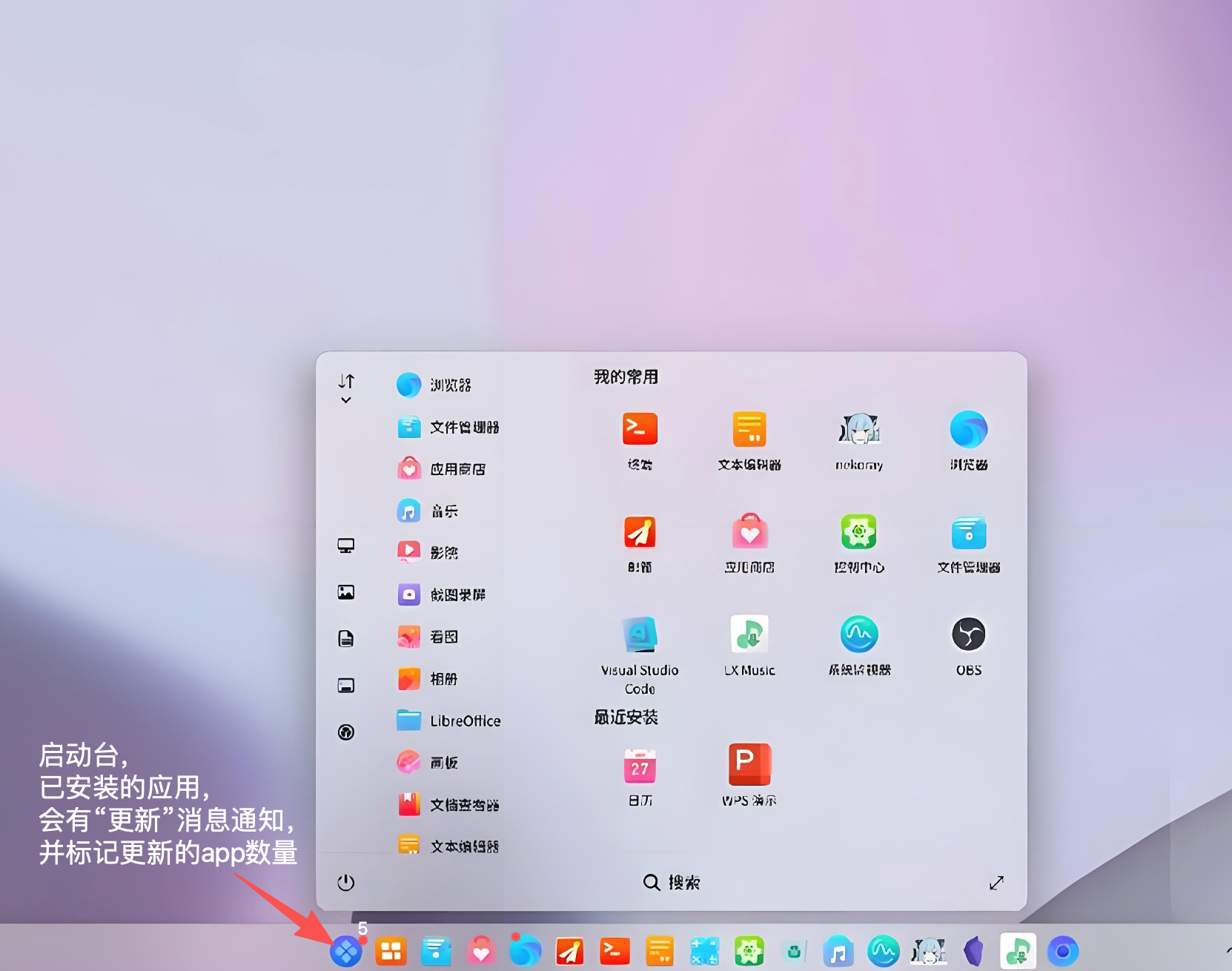This screenshot has height=971, width=1232.
Task: Open the orange multitasking view dock icon
Action: coord(391,951)
